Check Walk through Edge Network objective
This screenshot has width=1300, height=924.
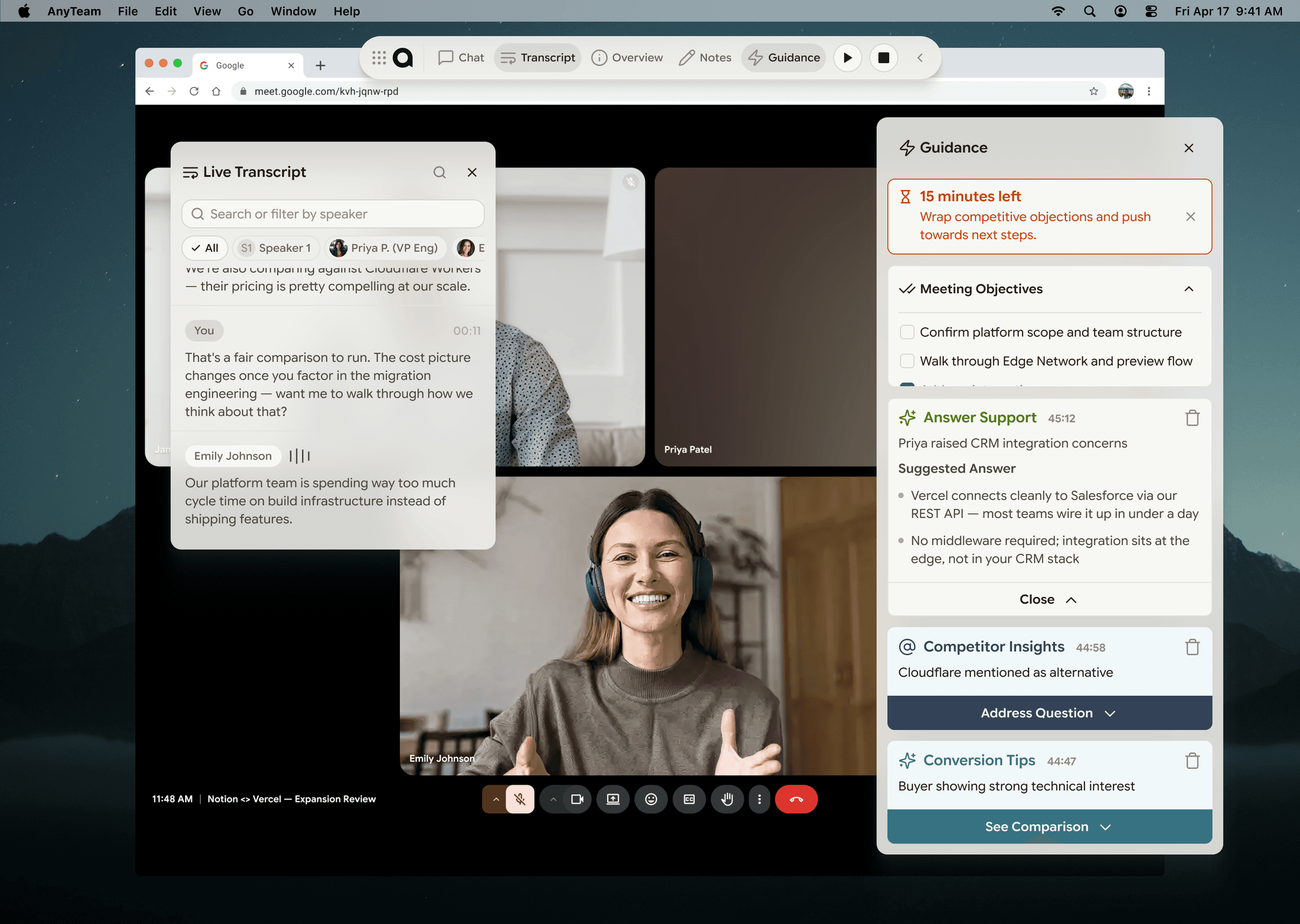click(907, 361)
